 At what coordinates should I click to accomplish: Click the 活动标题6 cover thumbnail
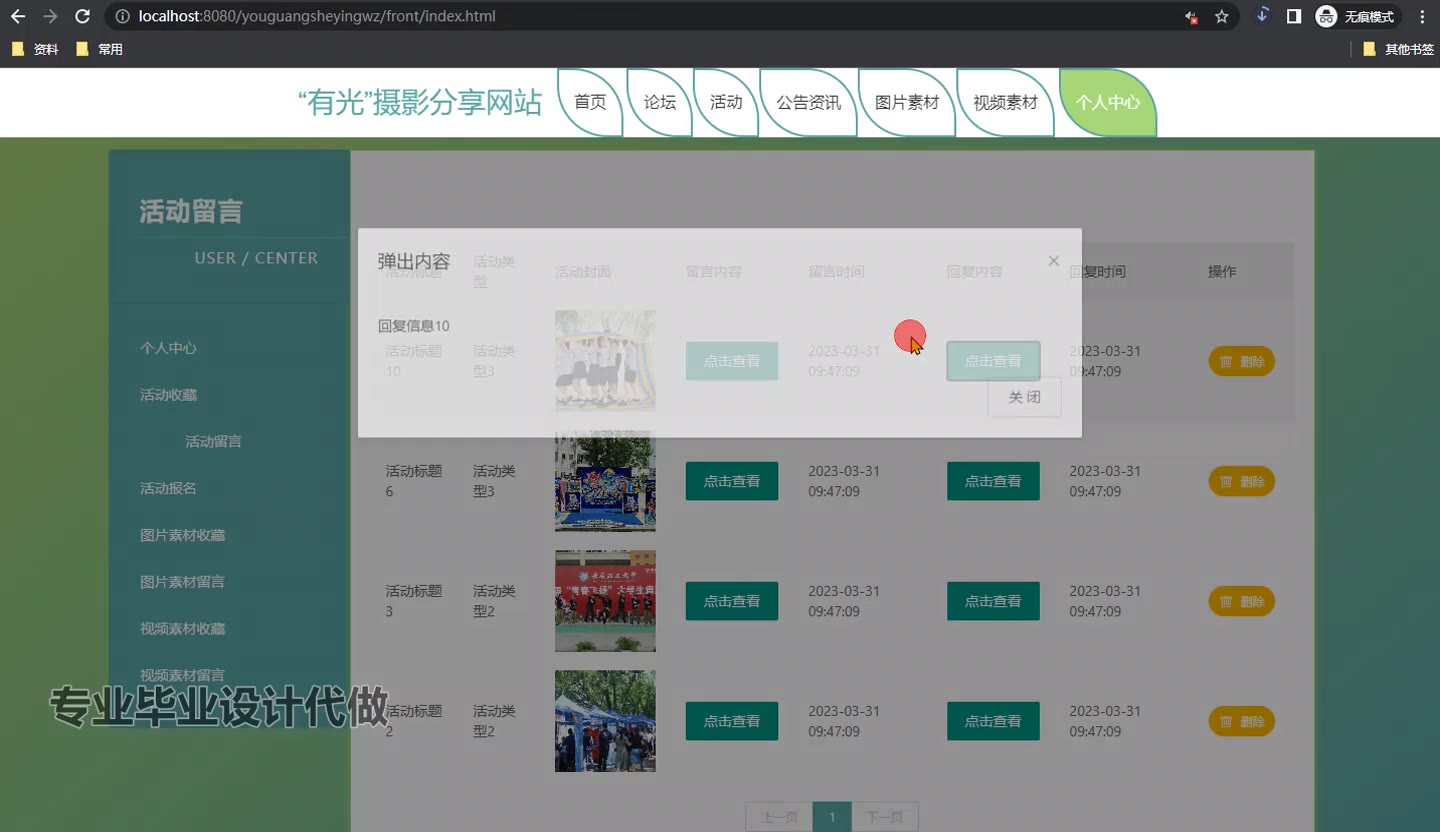[605, 481]
